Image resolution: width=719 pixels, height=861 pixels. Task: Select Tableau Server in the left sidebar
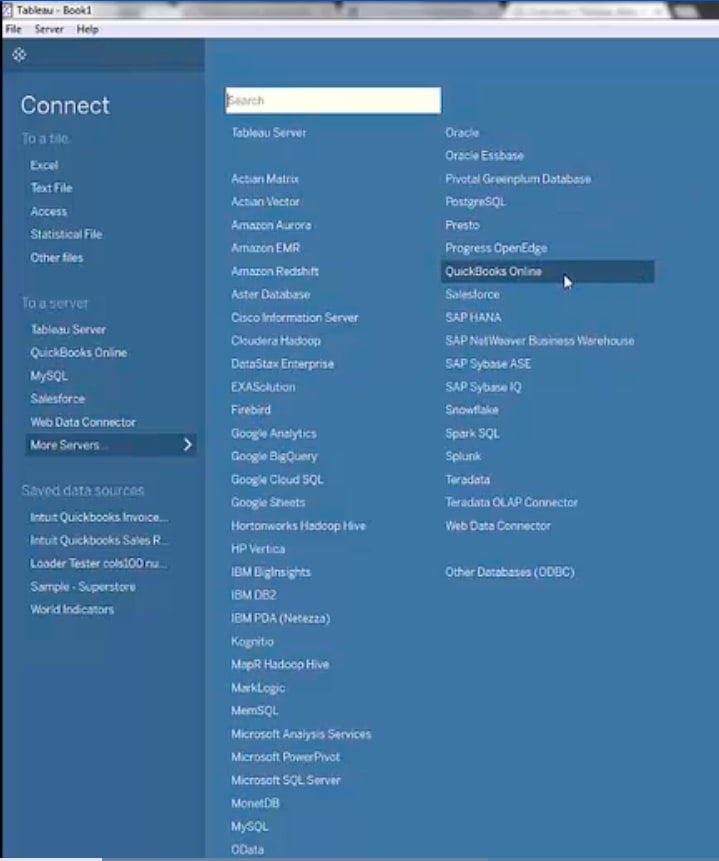click(x=68, y=329)
